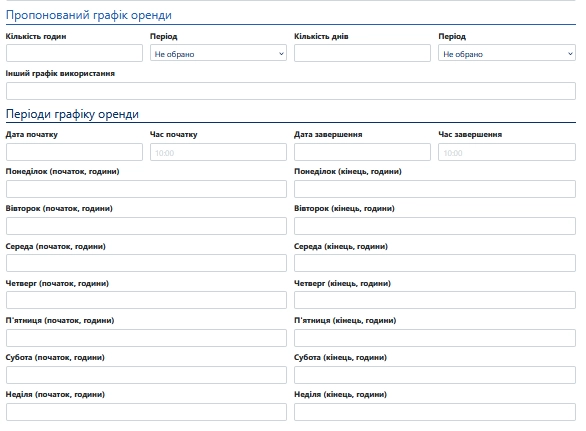Click Неділя (кінець, години) field
The image size is (586, 431).
point(435,412)
